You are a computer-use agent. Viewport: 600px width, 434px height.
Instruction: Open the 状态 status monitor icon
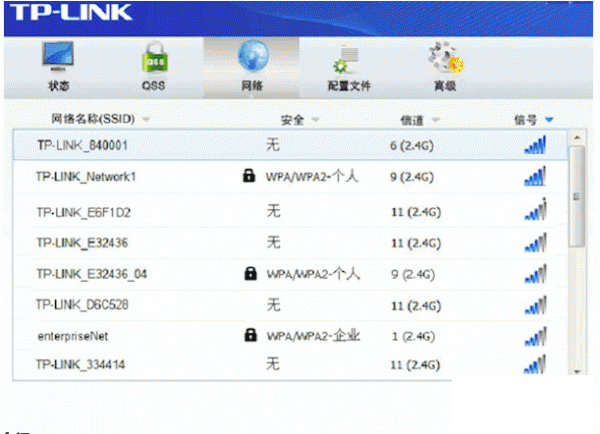coord(58,56)
